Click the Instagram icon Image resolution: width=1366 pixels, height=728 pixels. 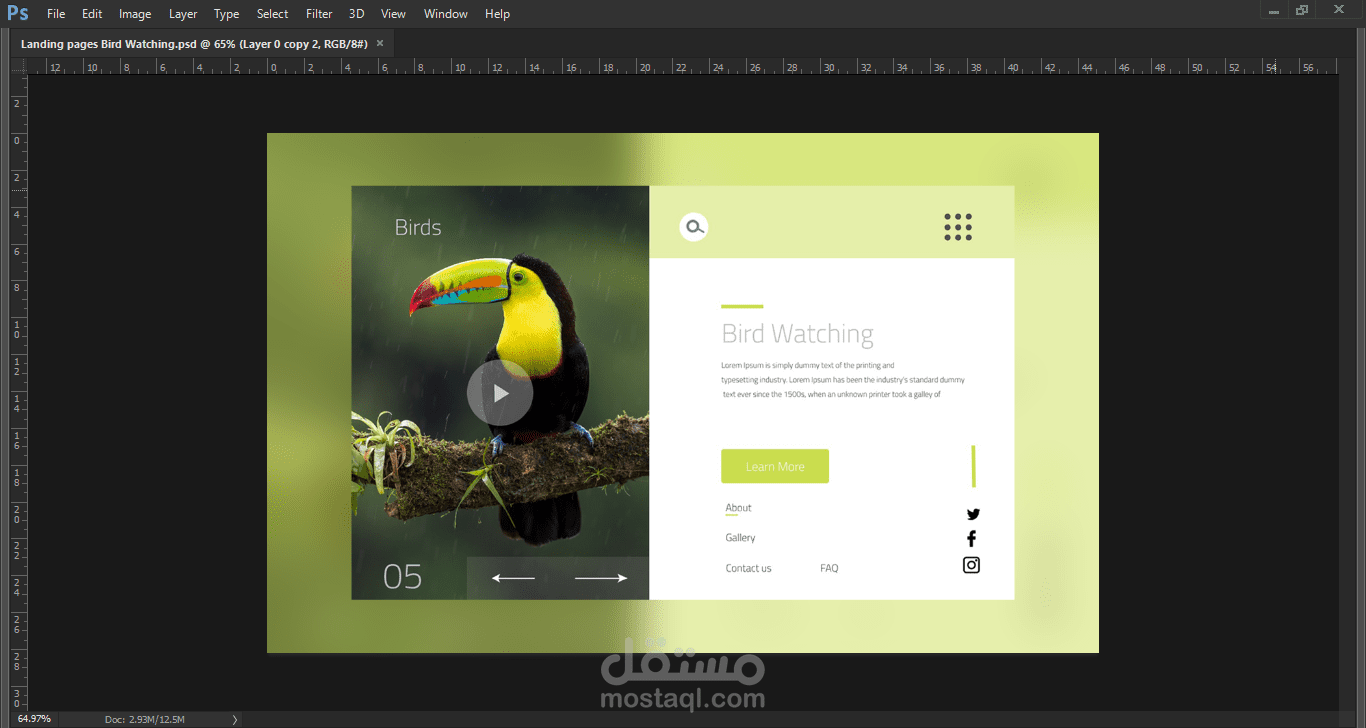971,565
